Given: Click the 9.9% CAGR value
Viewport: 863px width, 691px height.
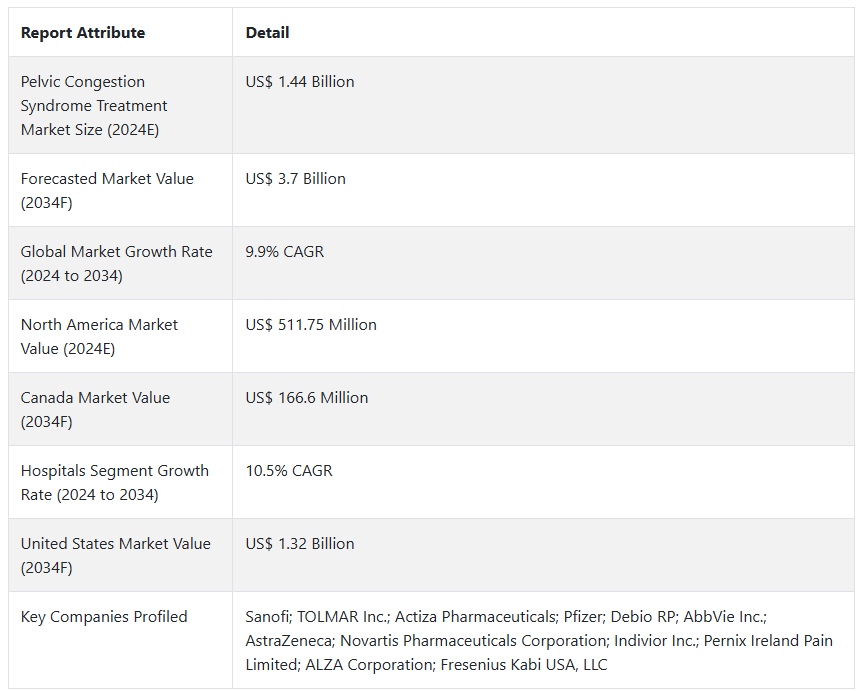Looking at the screenshot, I should pyautogui.click(x=285, y=252).
